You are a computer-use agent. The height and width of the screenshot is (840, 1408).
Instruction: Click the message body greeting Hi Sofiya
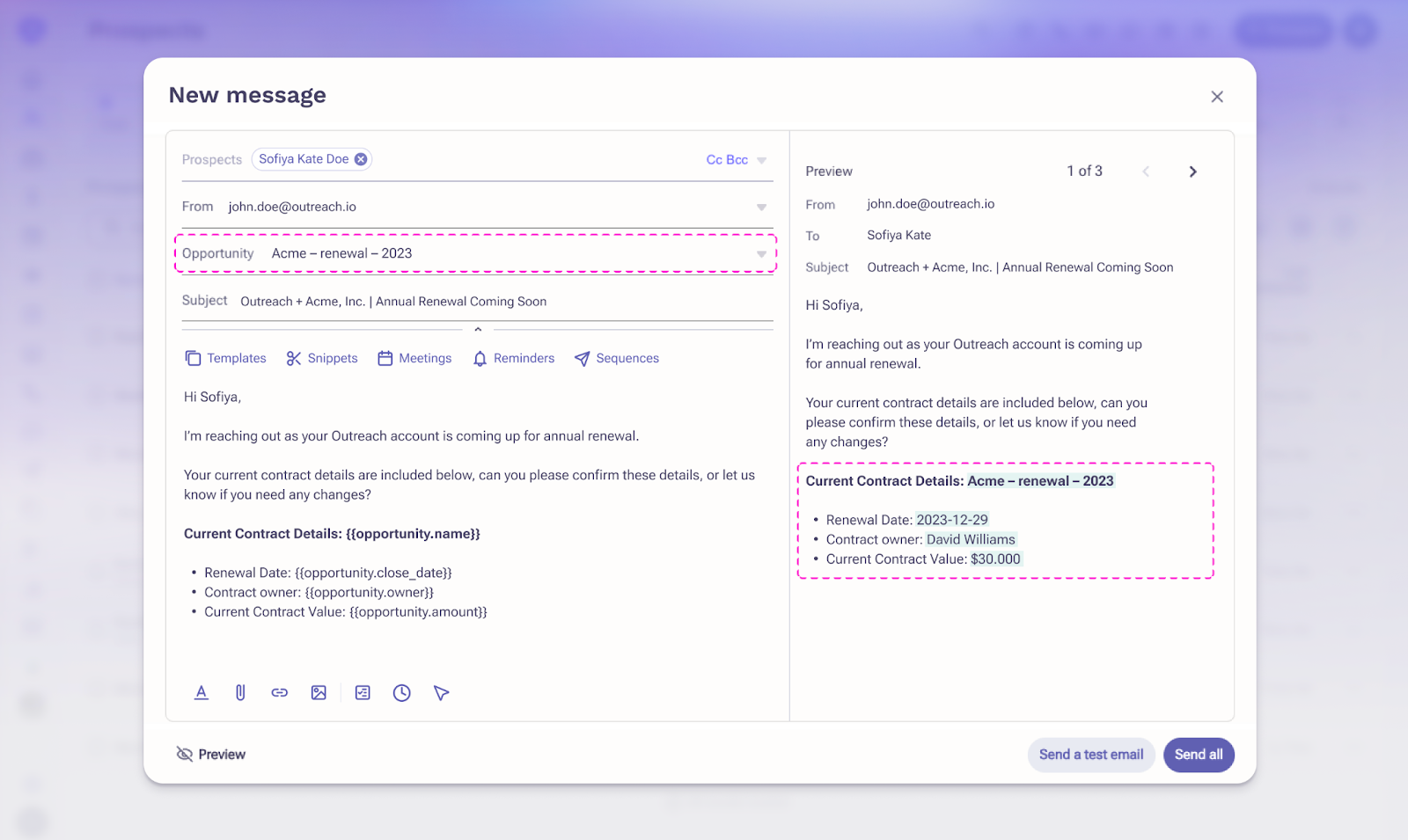tap(212, 398)
